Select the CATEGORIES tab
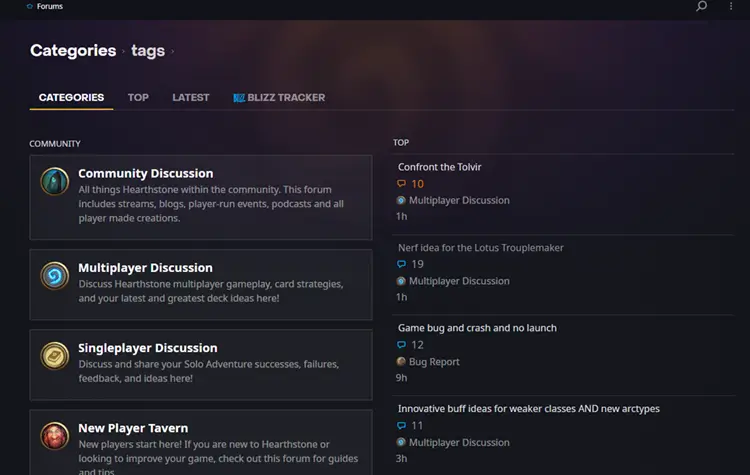The width and height of the screenshot is (750, 475). [x=71, y=98]
